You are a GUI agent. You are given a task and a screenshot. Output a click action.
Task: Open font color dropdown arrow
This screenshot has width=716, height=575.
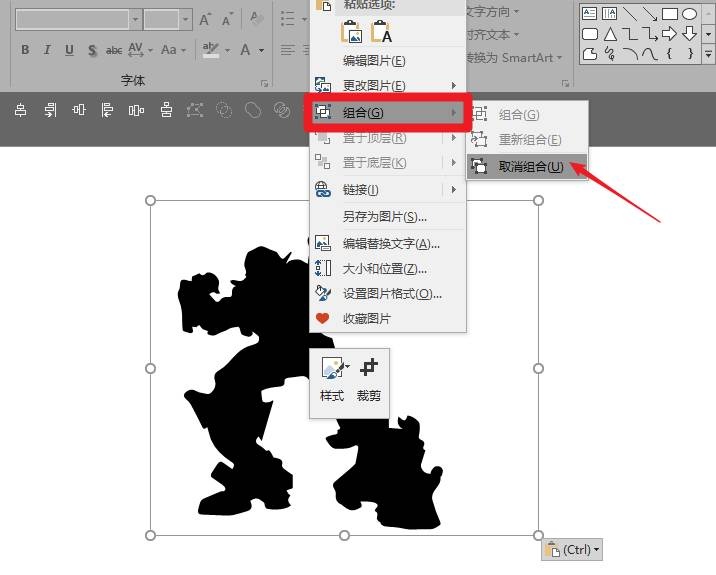(262, 50)
